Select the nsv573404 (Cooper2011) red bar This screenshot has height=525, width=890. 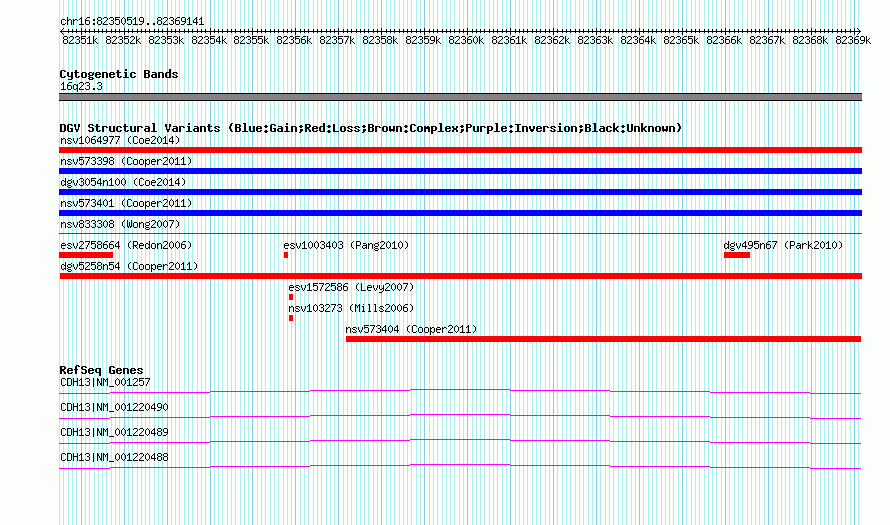click(603, 339)
